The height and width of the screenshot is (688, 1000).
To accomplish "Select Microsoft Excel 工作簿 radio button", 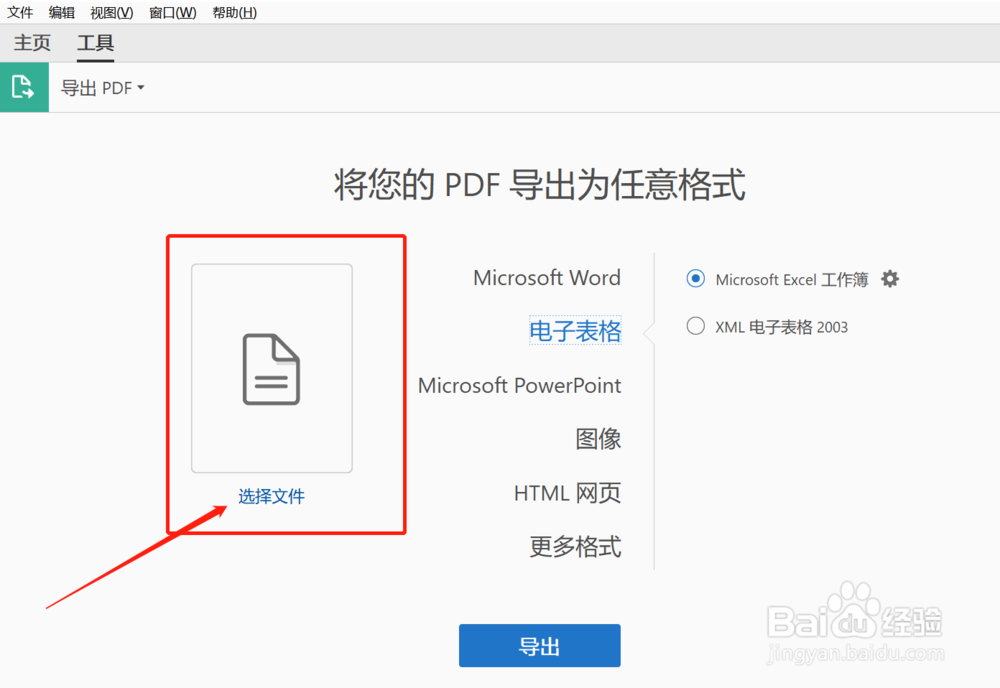I will pyautogui.click(x=695, y=280).
